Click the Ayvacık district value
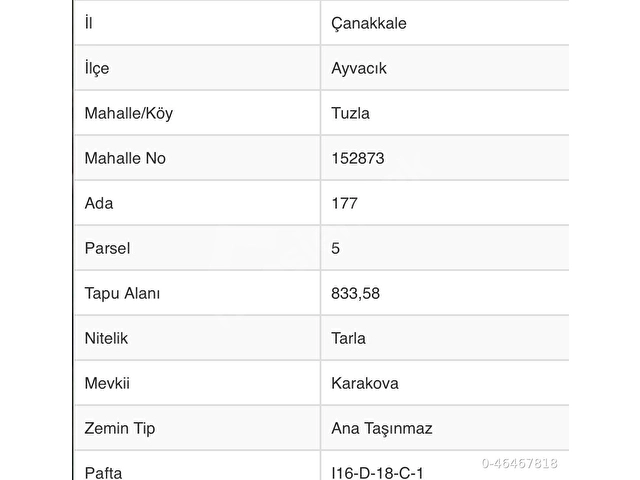The image size is (640, 480). pos(359,68)
